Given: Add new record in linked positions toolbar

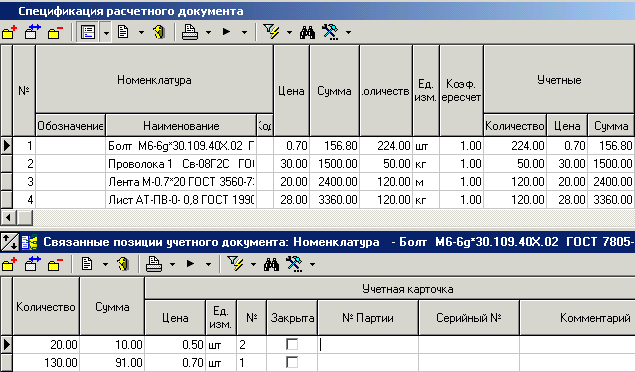Looking at the screenshot, I should click(x=9, y=264).
